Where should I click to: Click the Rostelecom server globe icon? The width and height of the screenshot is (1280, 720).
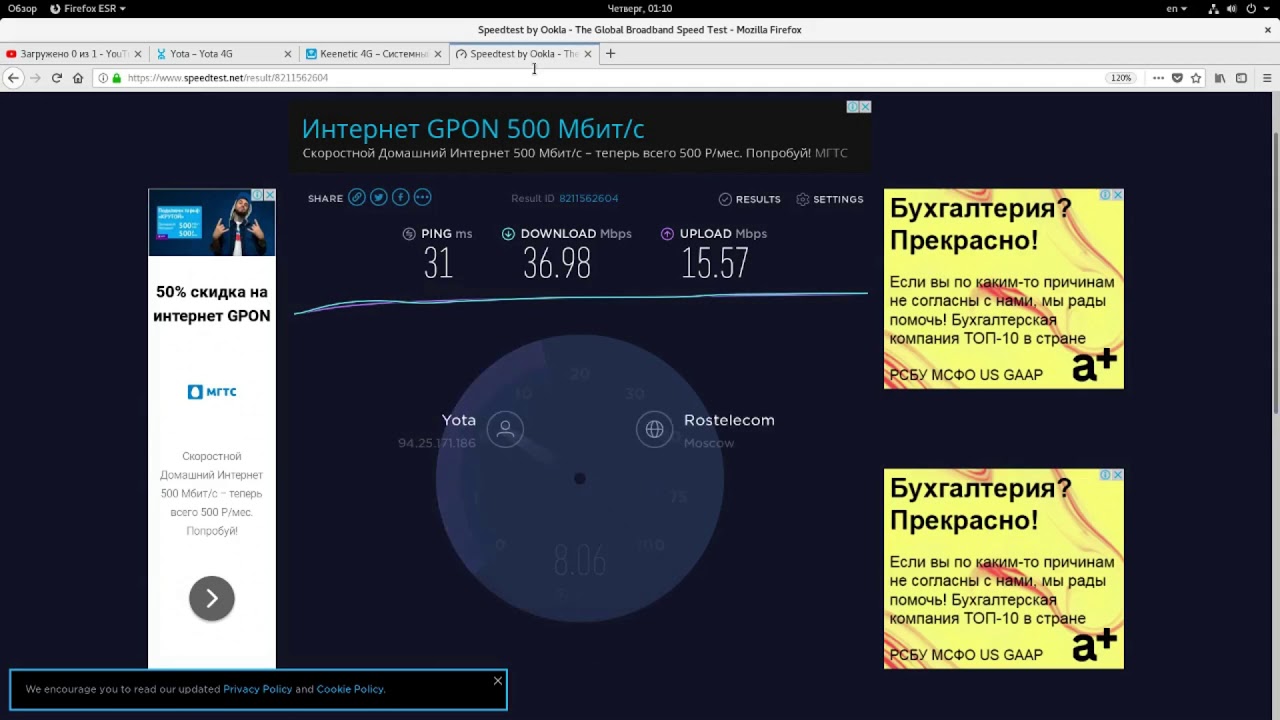(654, 429)
